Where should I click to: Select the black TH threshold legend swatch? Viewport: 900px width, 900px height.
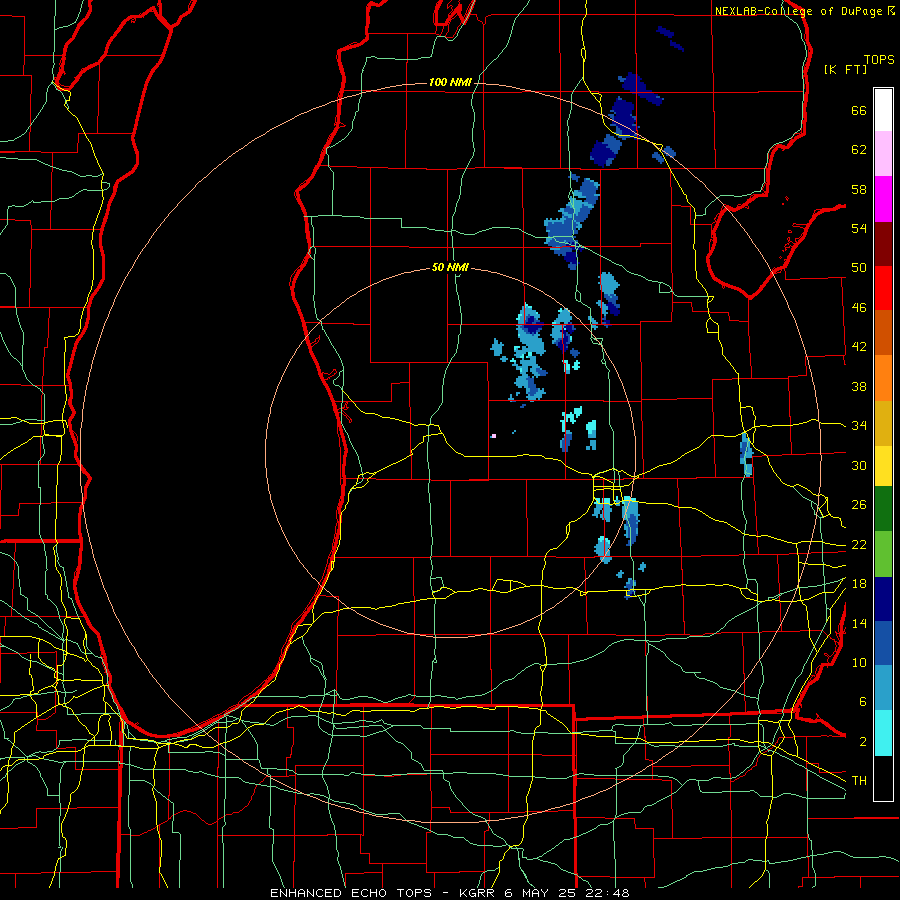883,778
